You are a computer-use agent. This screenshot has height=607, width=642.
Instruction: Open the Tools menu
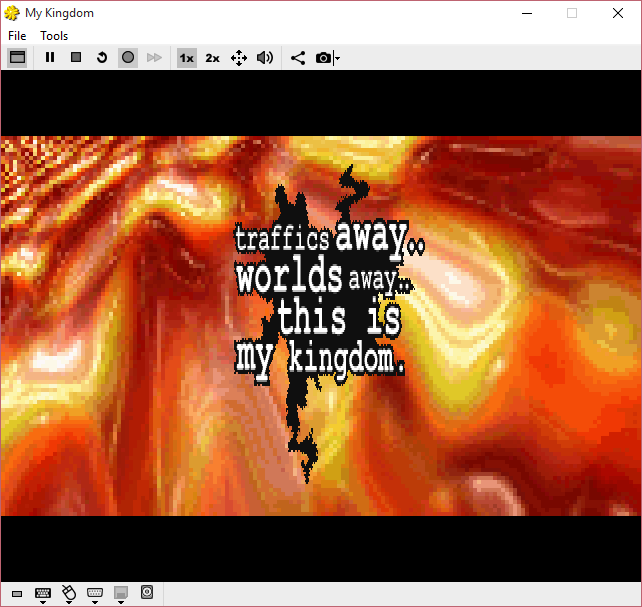54,36
